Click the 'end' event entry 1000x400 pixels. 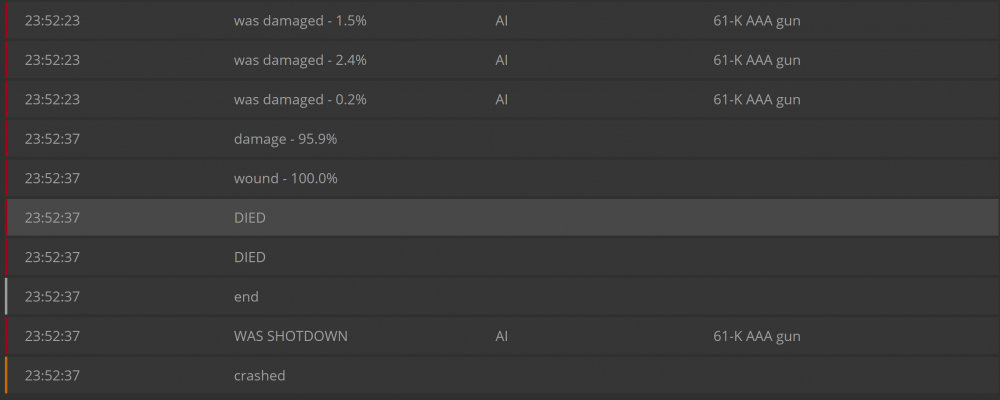pos(246,296)
